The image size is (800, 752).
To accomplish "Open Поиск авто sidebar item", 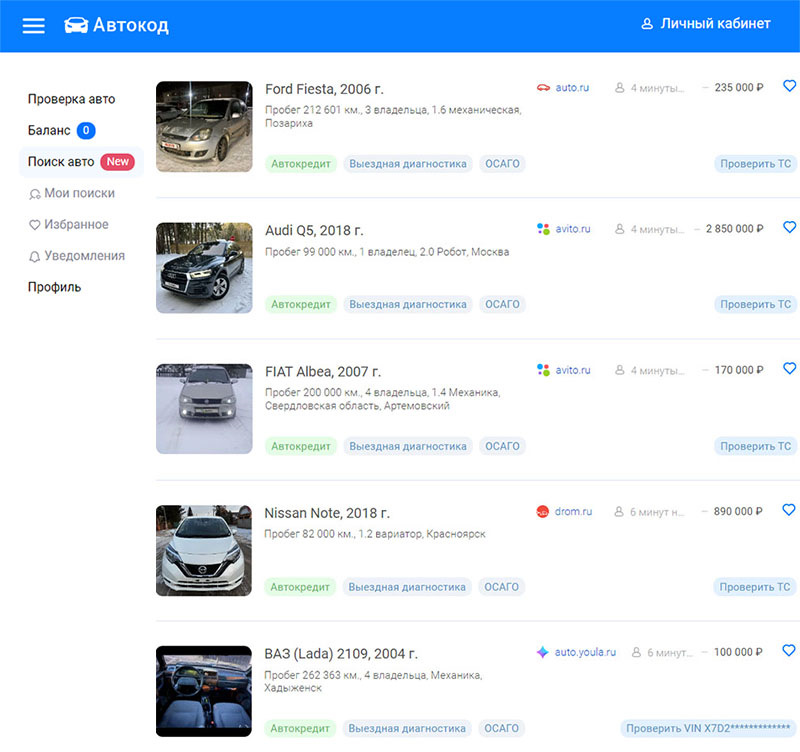I will click(x=61, y=162).
